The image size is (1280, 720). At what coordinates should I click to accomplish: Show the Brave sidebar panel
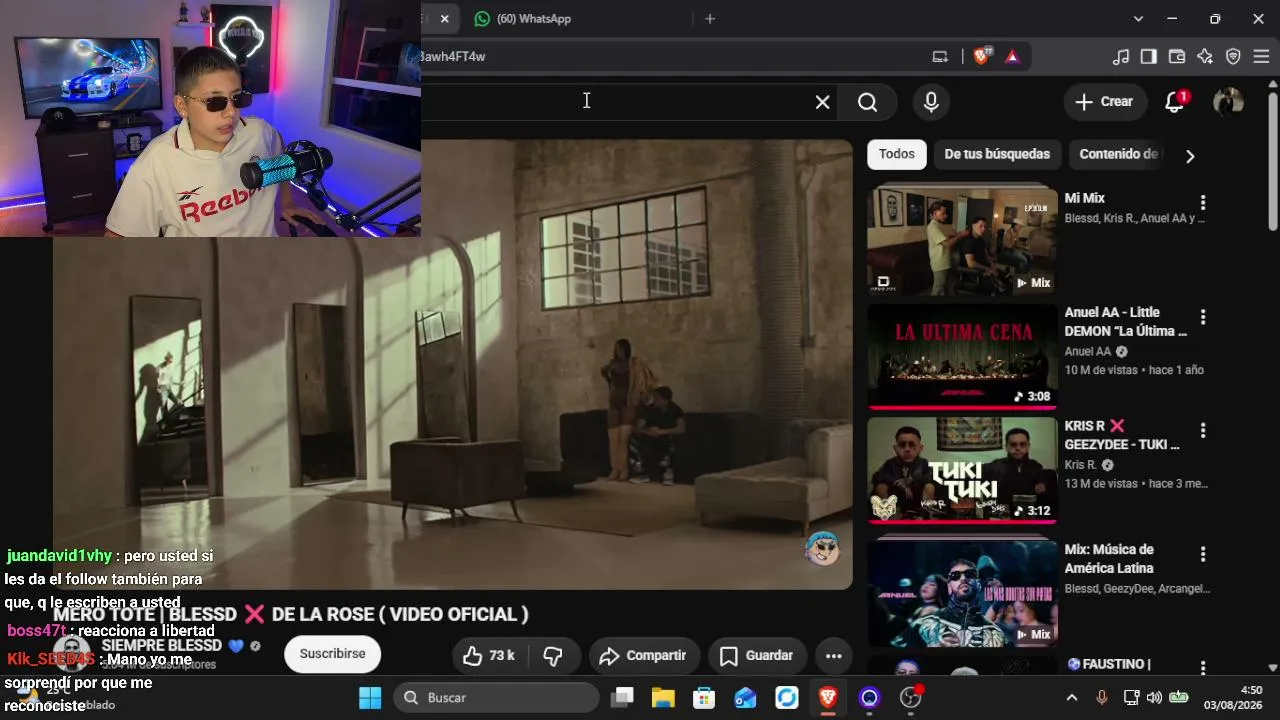(x=1149, y=56)
